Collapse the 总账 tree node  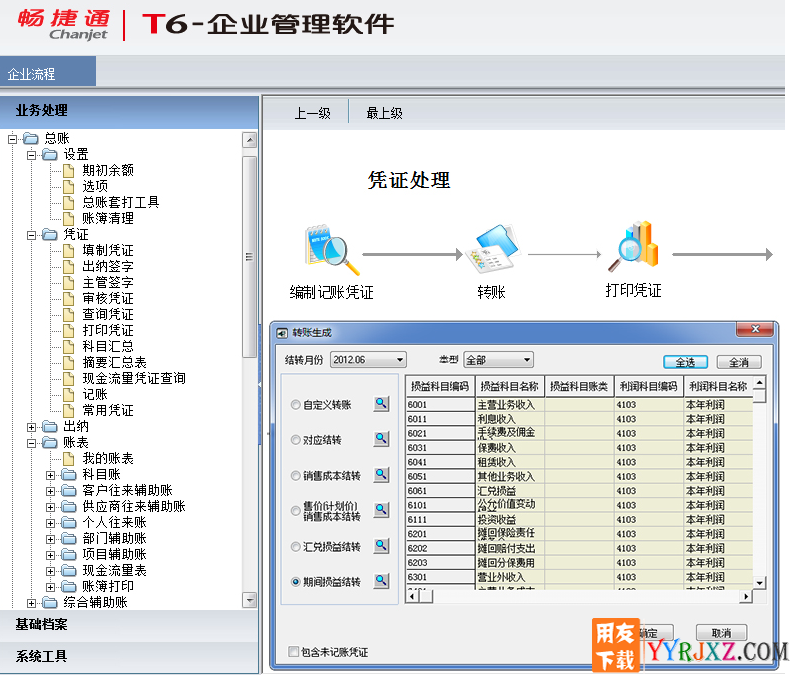(13, 139)
